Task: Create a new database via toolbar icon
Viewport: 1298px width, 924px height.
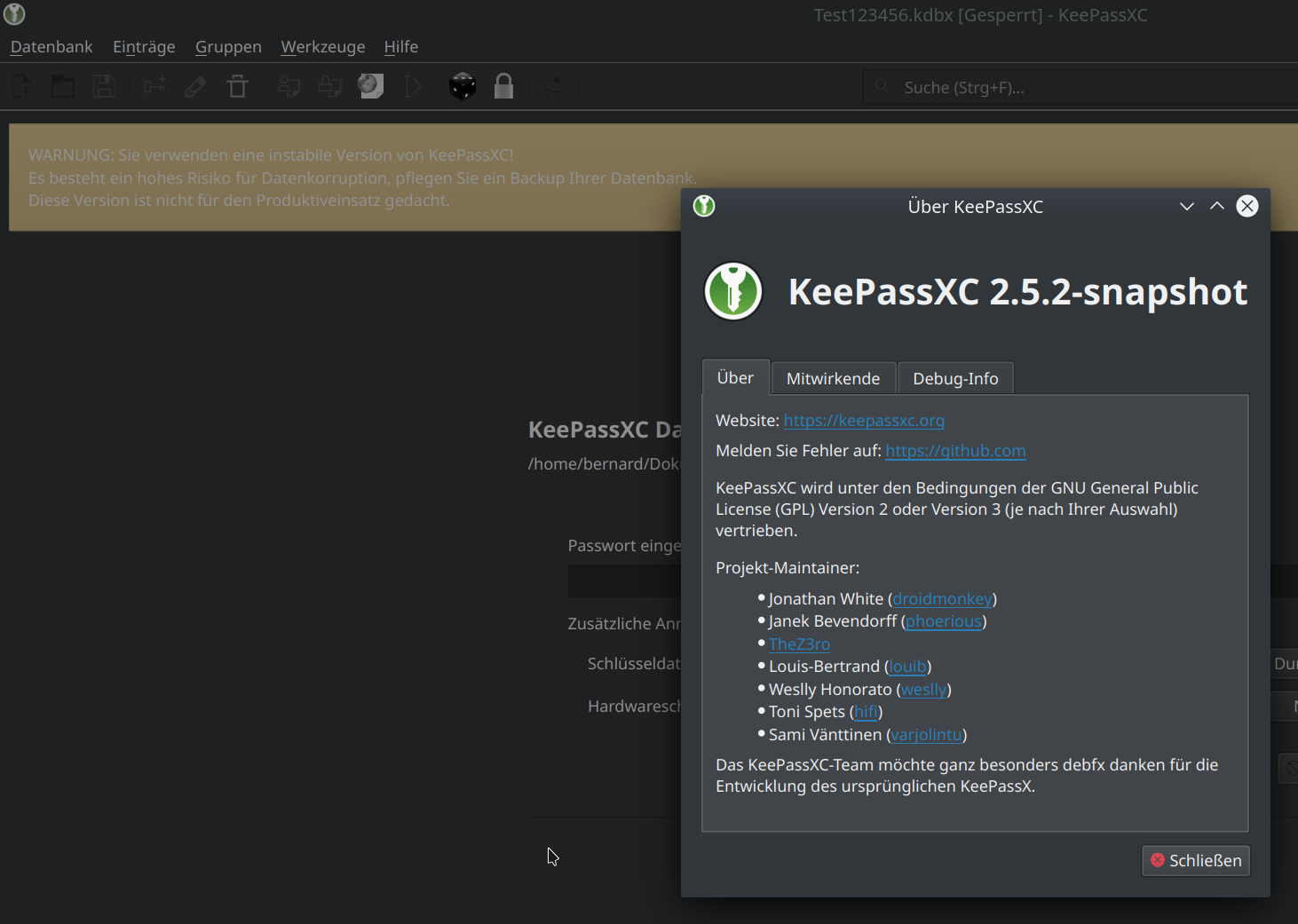Action: [x=20, y=86]
